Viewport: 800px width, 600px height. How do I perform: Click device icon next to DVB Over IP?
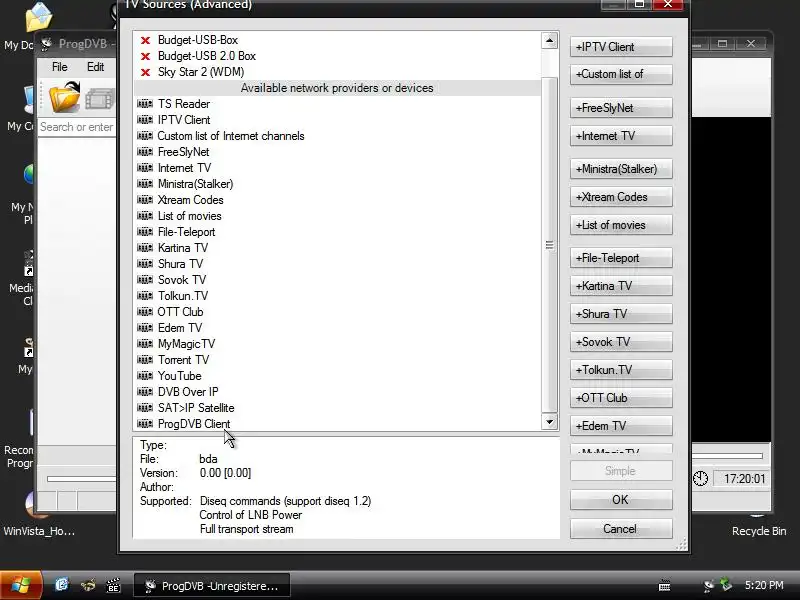(145, 392)
